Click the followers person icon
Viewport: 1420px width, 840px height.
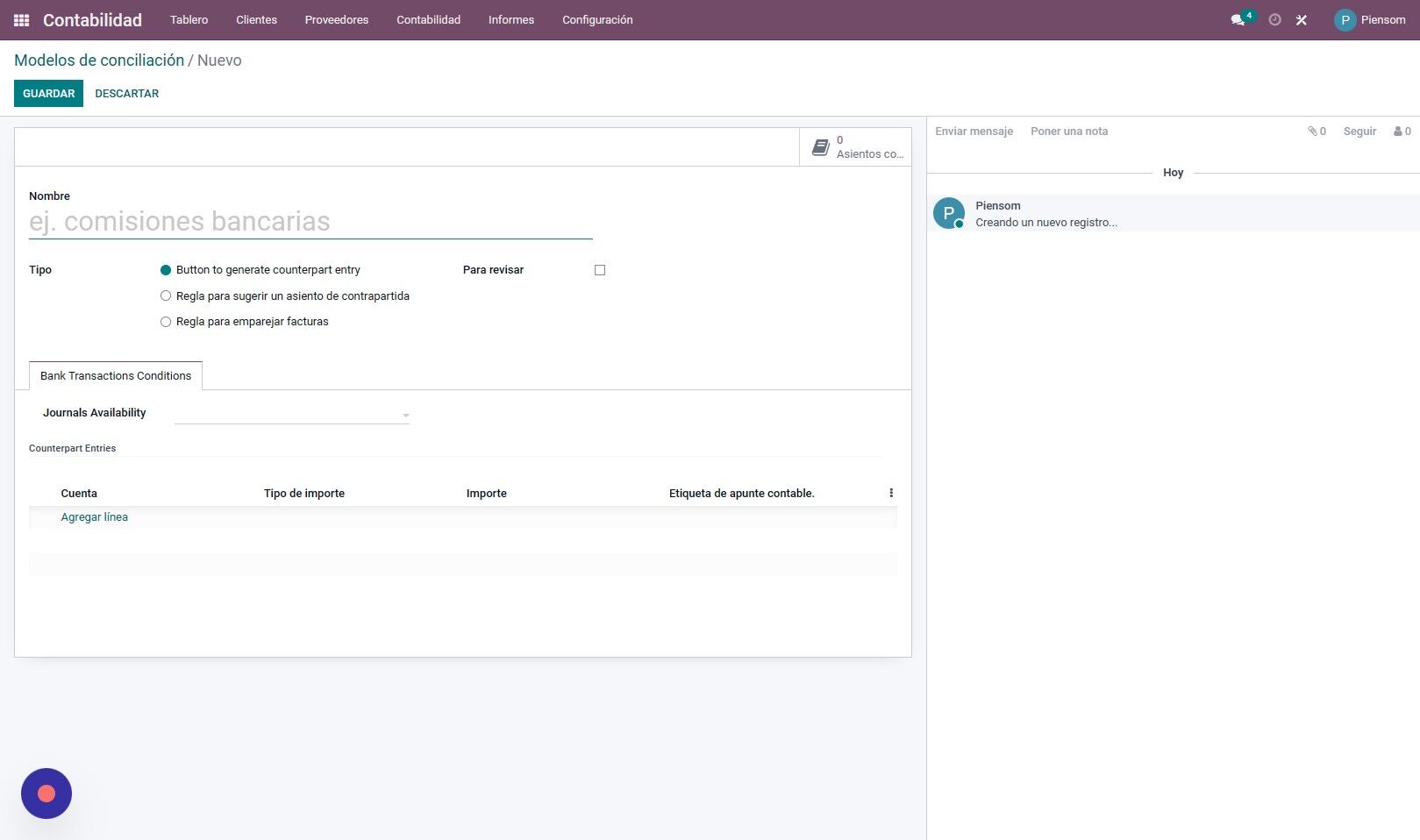pos(1398,132)
